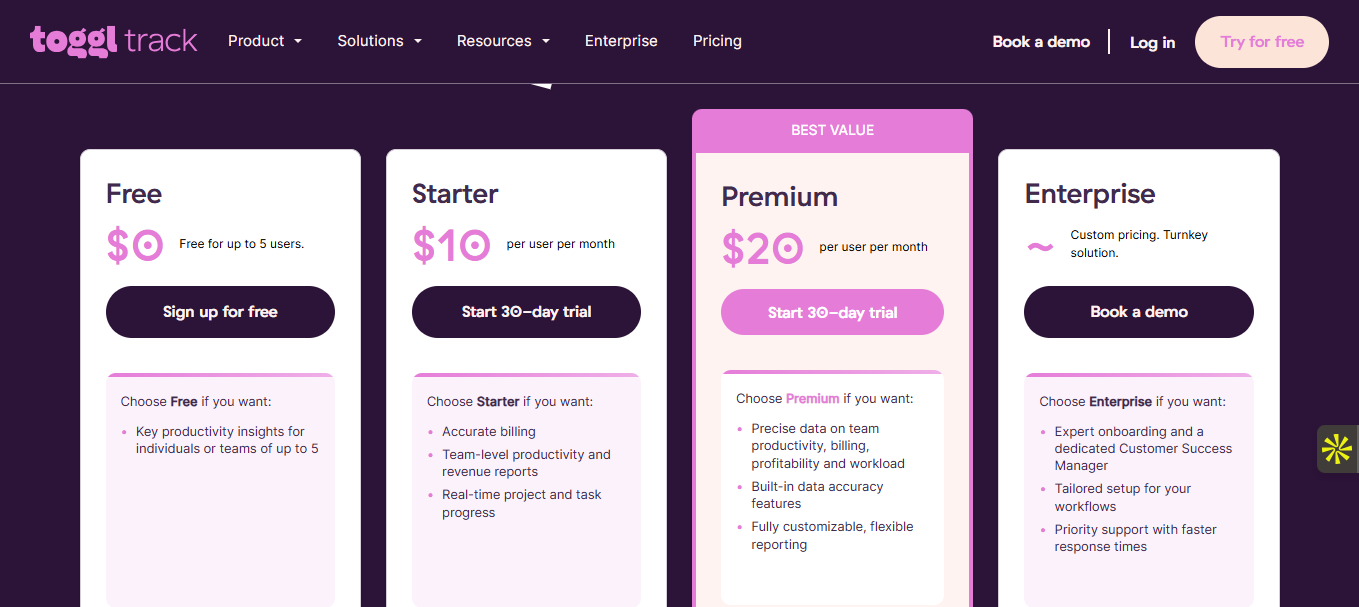The image size is (1359, 607).
Task: Expand the Product dropdown menu
Action: [x=264, y=41]
